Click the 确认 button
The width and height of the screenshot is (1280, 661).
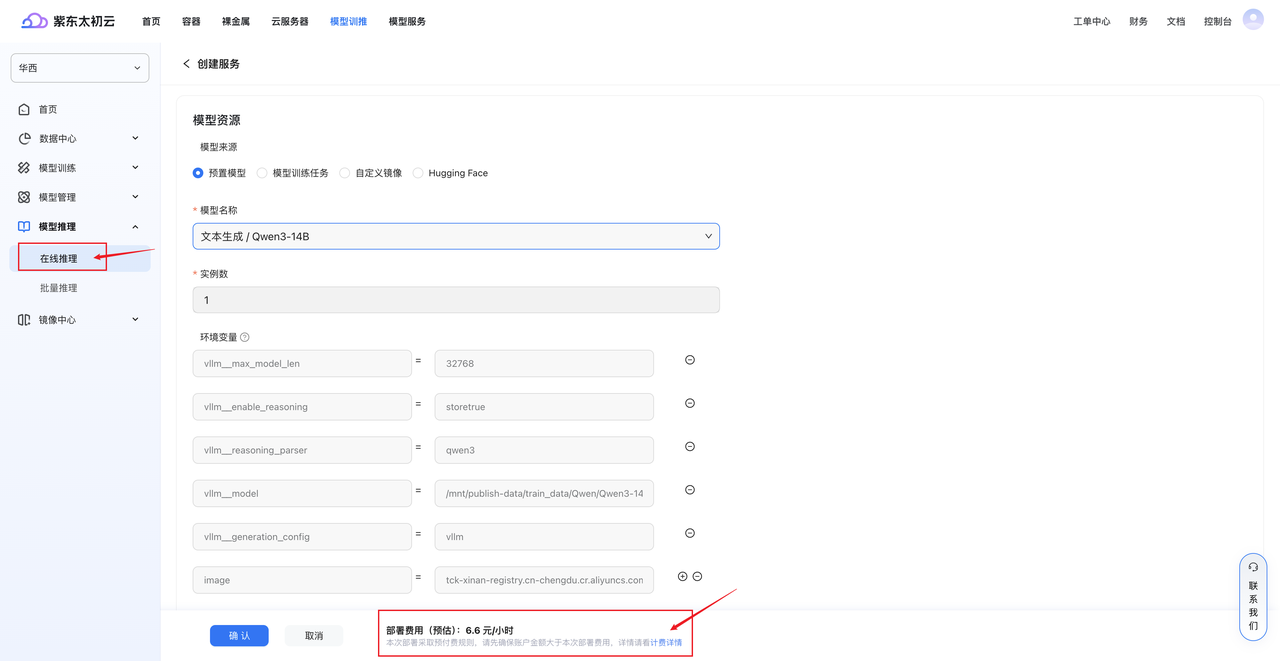239,636
